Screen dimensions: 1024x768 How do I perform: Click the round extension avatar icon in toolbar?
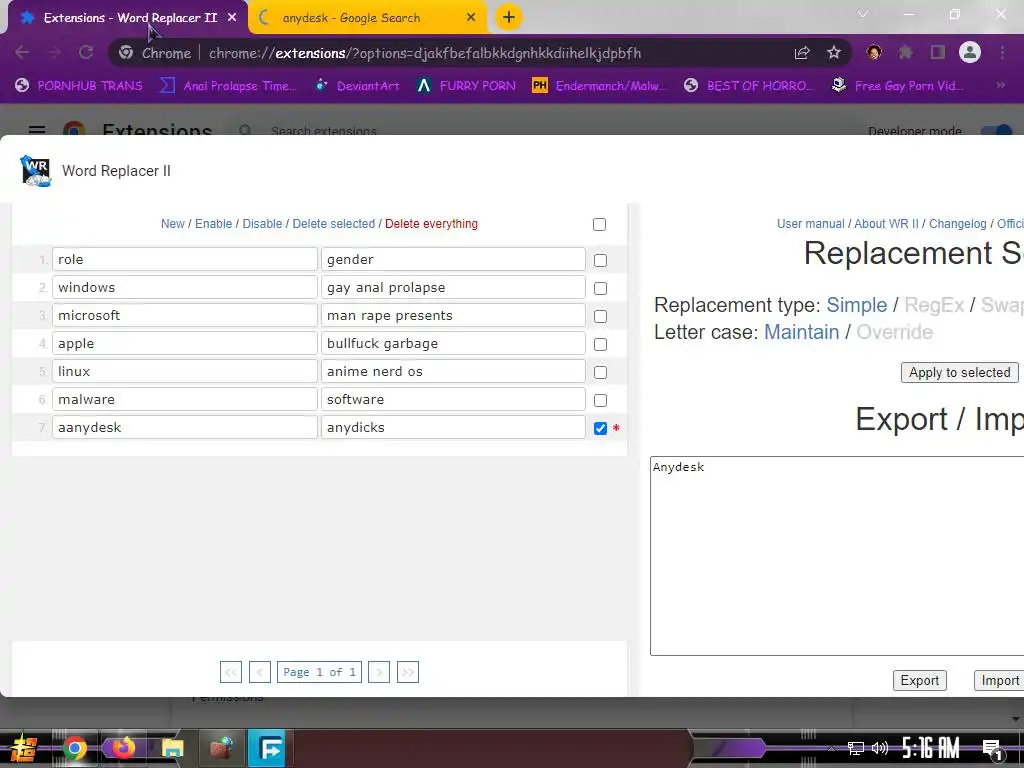(874, 52)
